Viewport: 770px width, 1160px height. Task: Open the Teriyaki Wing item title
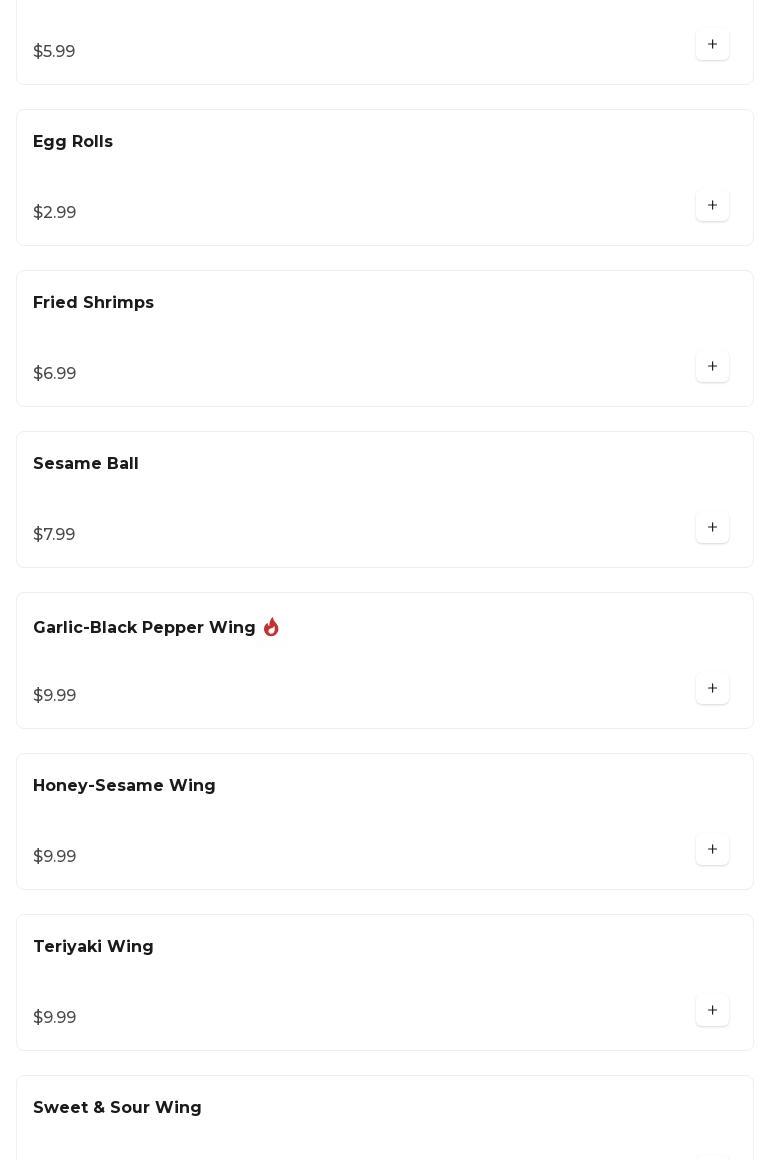tap(93, 946)
